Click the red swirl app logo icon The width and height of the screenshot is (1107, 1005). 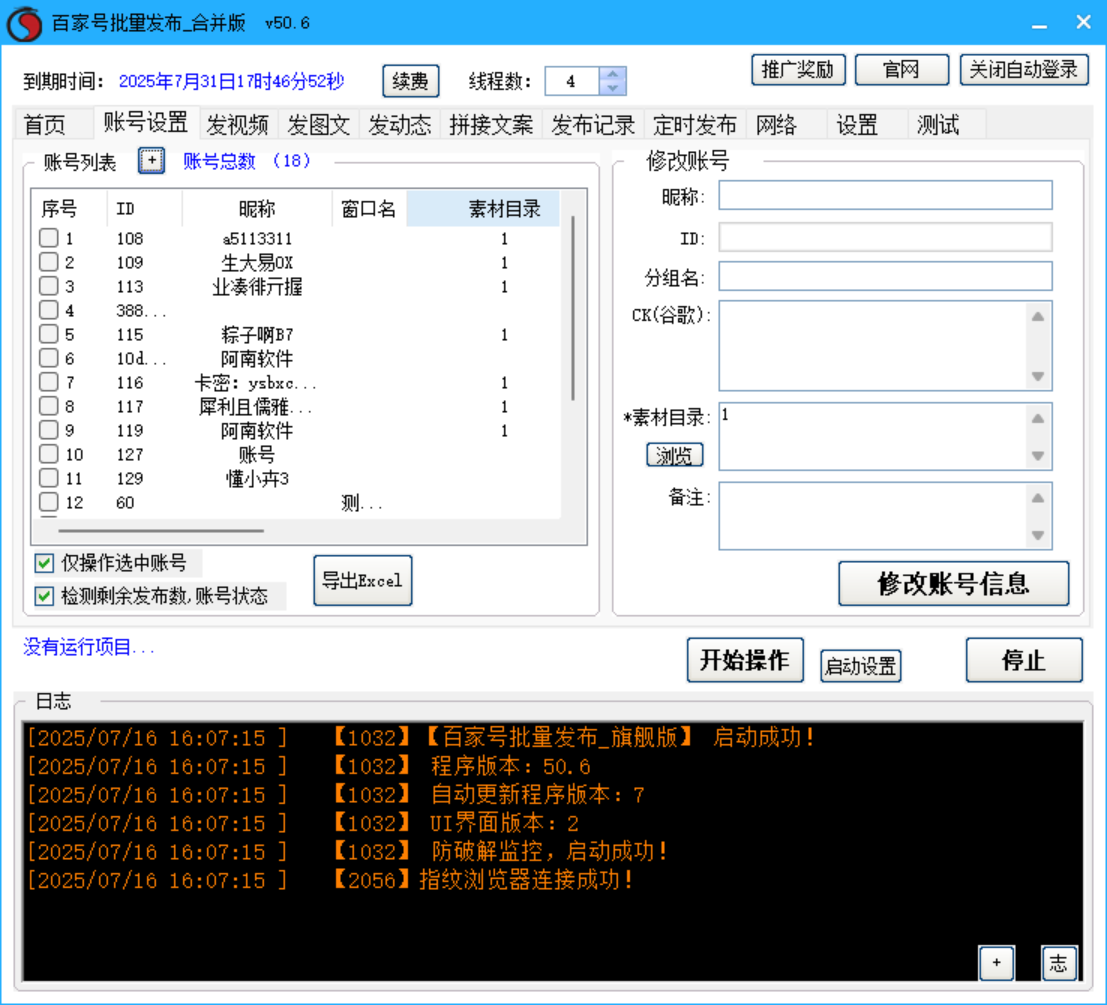click(x=24, y=23)
